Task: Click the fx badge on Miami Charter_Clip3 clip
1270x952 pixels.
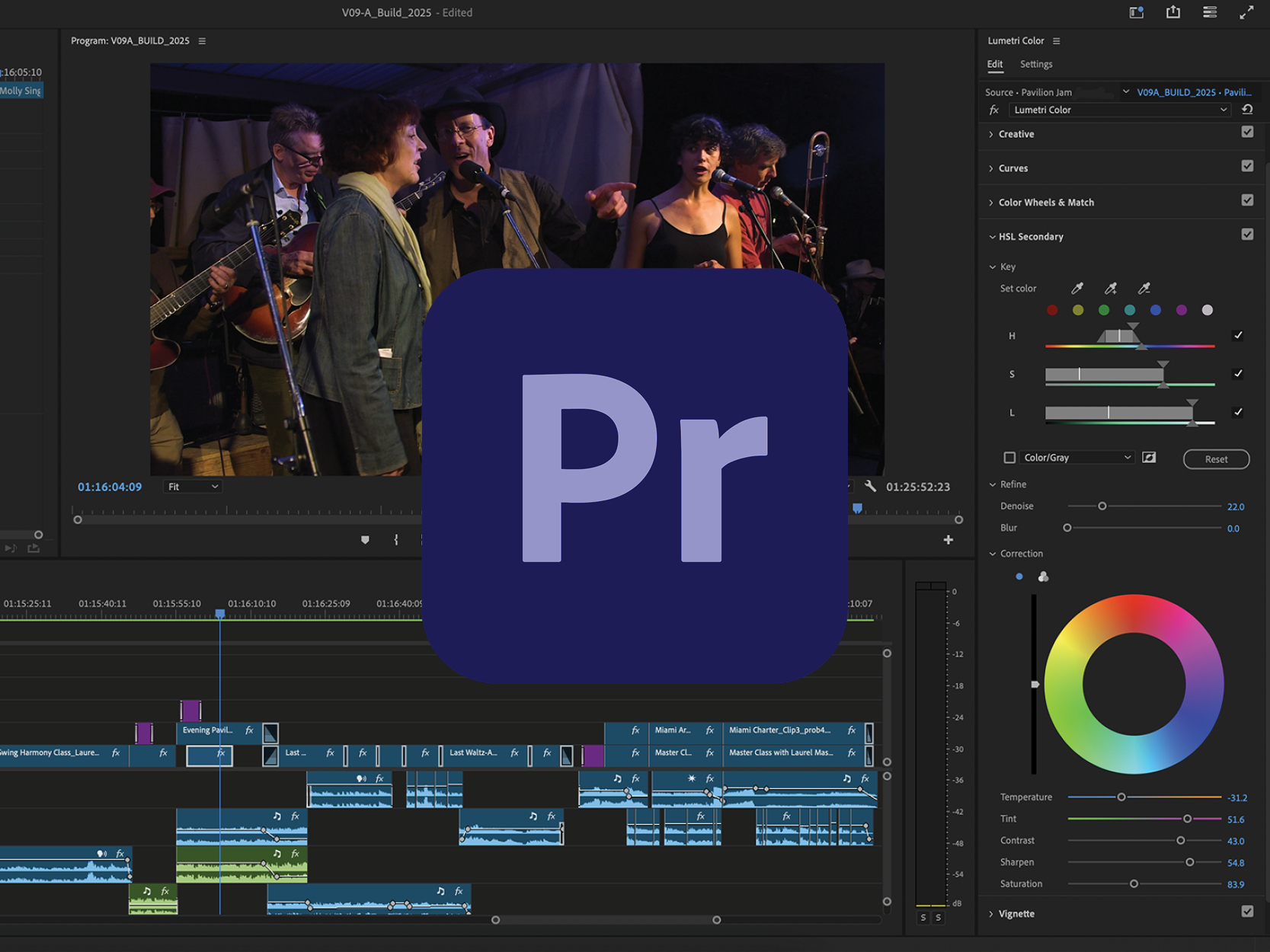Action: pos(852,730)
